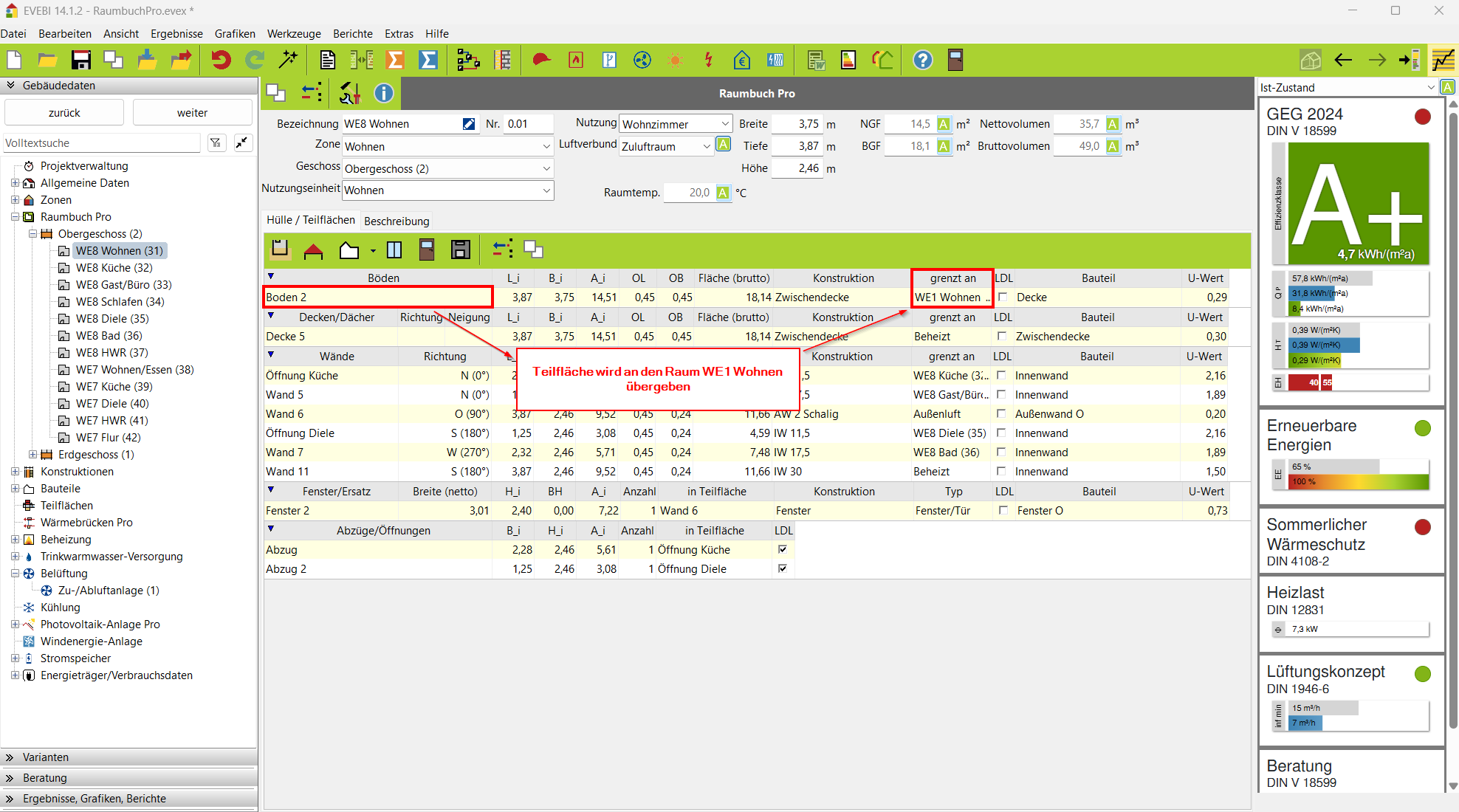Viewport: 1459px width, 812px height.
Task: Click the blue fan ventilation toolbar icon
Action: pyautogui.click(x=642, y=61)
